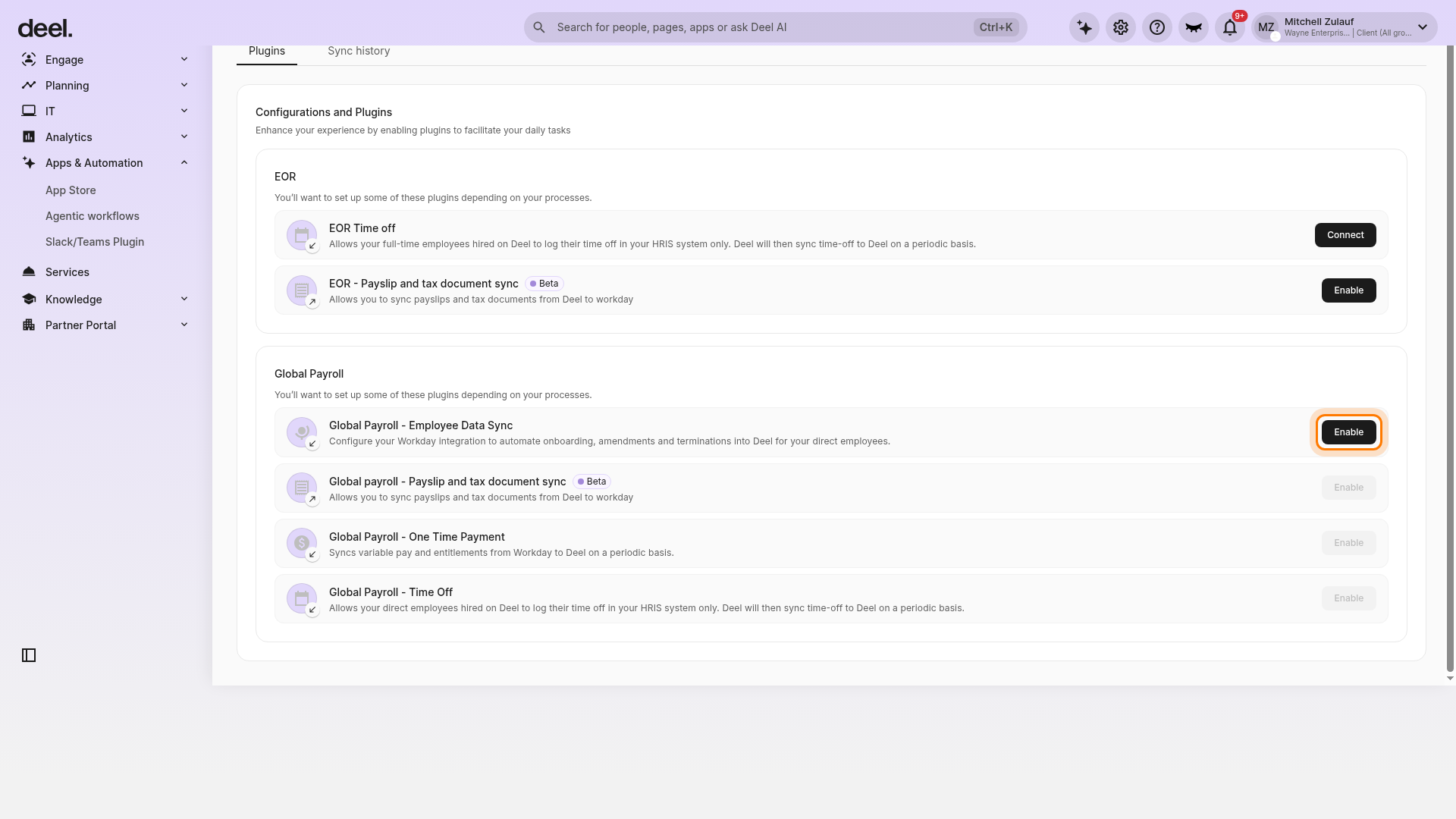Open the settings gear icon
The height and width of the screenshot is (819, 1456).
click(1121, 27)
